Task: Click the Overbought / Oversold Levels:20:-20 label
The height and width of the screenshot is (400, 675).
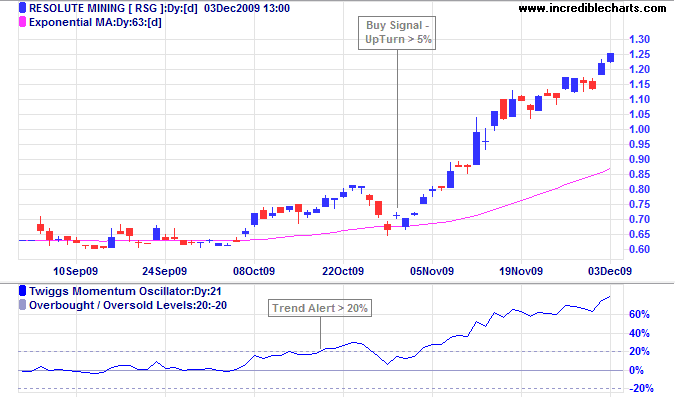Action: point(128,305)
